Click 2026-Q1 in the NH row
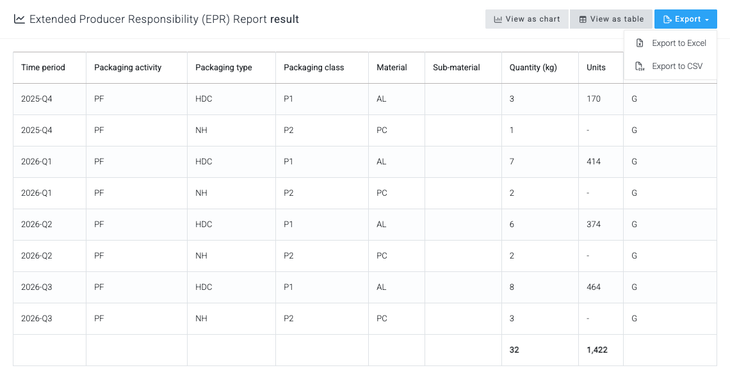The height and width of the screenshot is (389, 730). tap(36, 193)
